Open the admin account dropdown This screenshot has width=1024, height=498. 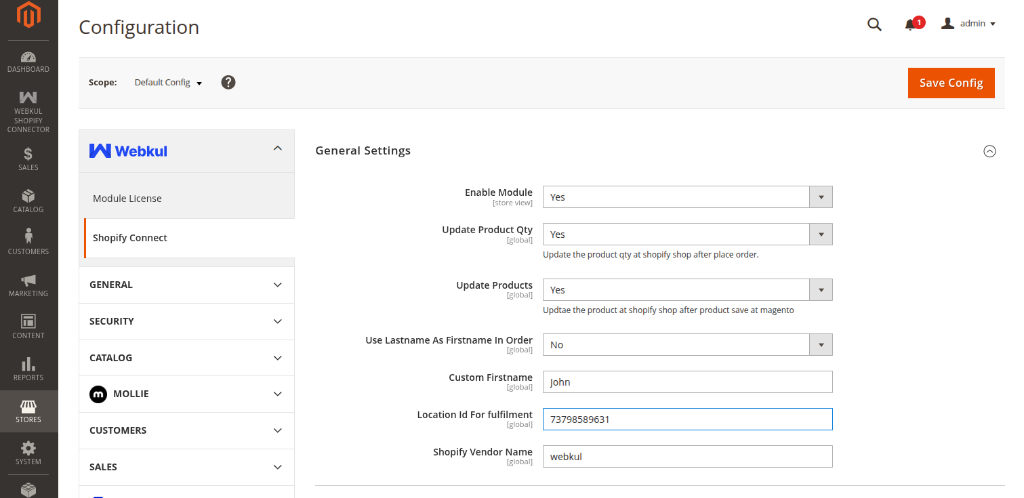pyautogui.click(x=968, y=23)
